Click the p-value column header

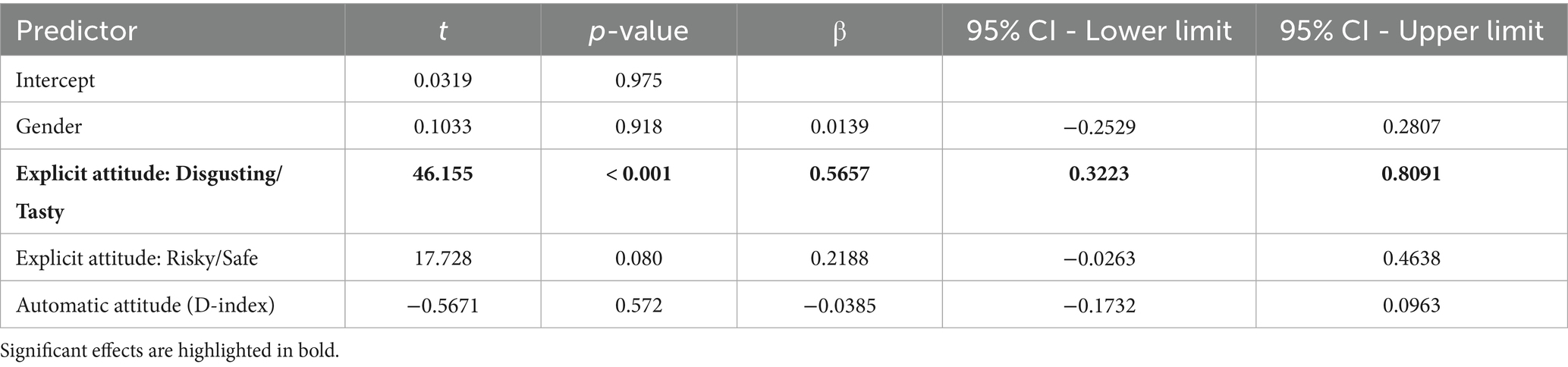tap(639, 31)
